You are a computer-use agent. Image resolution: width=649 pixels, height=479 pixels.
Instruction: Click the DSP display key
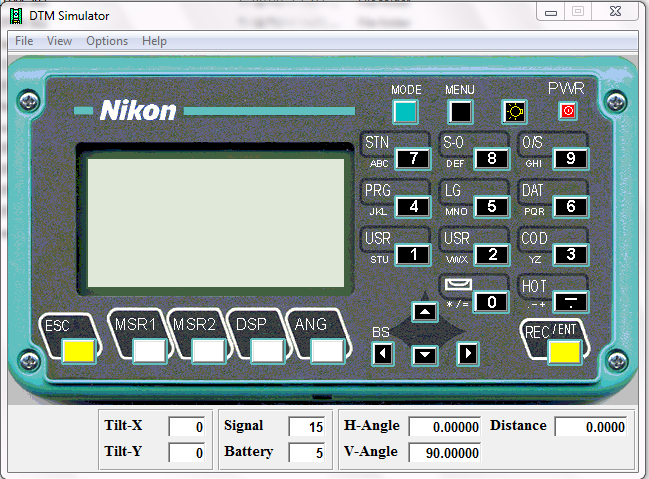(x=268, y=351)
